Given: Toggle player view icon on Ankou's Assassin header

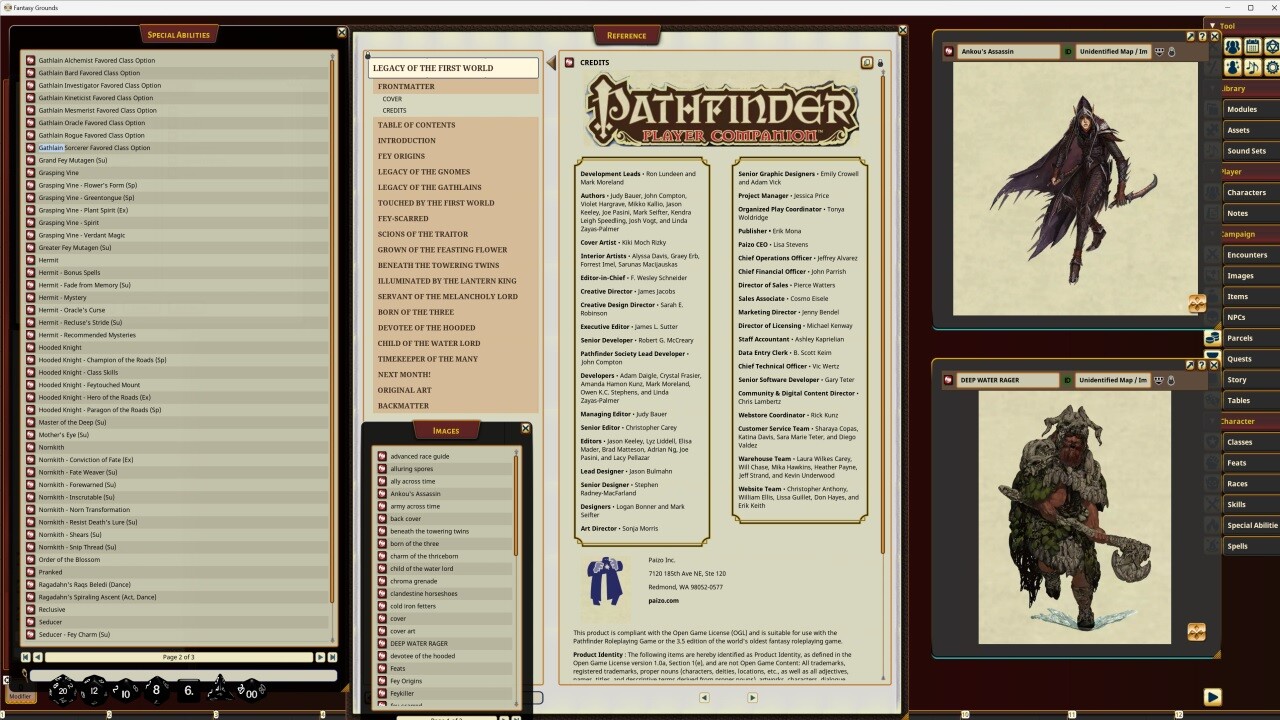Looking at the screenshot, I should [1159, 52].
